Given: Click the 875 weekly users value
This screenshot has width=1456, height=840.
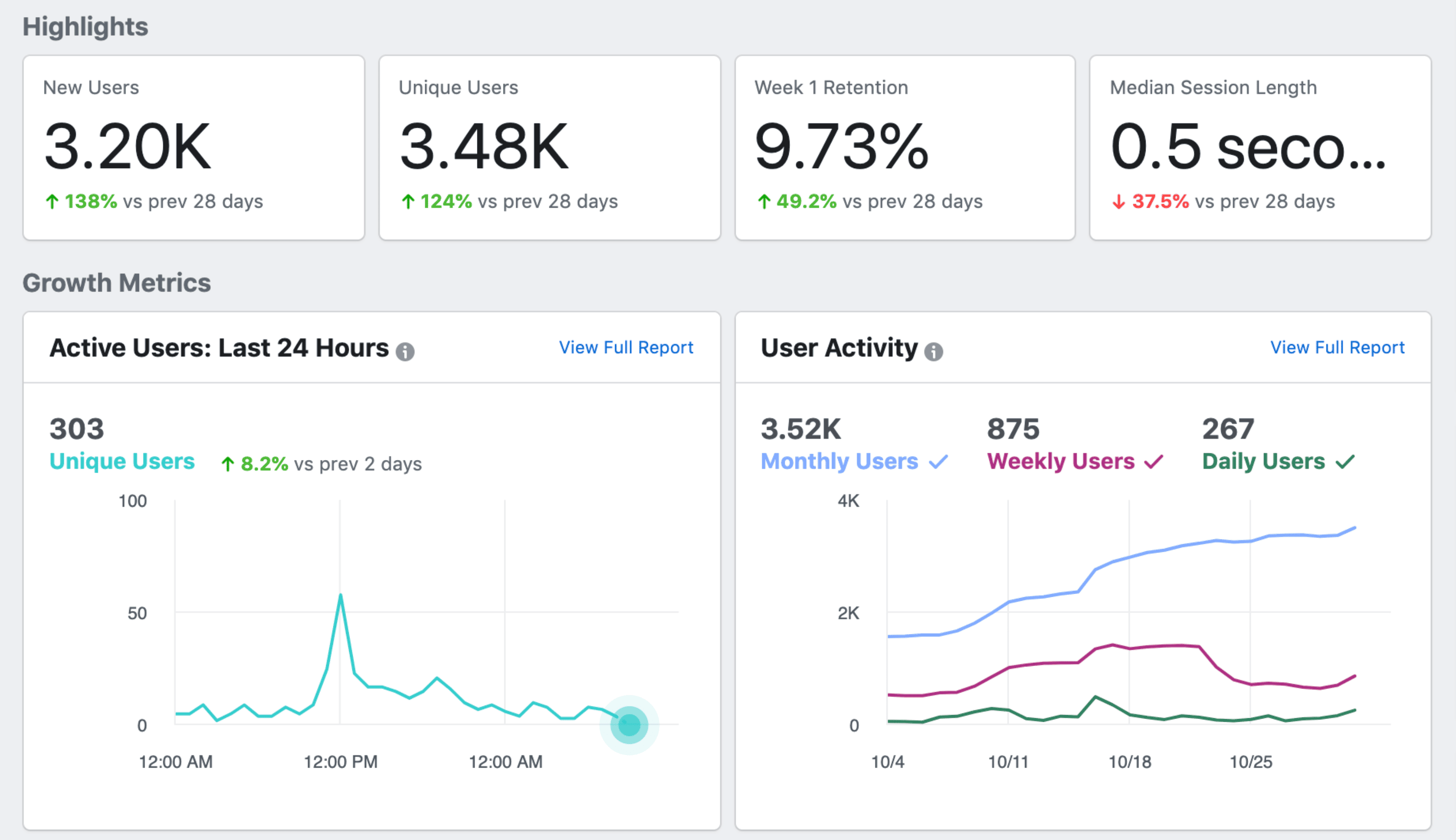Looking at the screenshot, I should [1013, 429].
